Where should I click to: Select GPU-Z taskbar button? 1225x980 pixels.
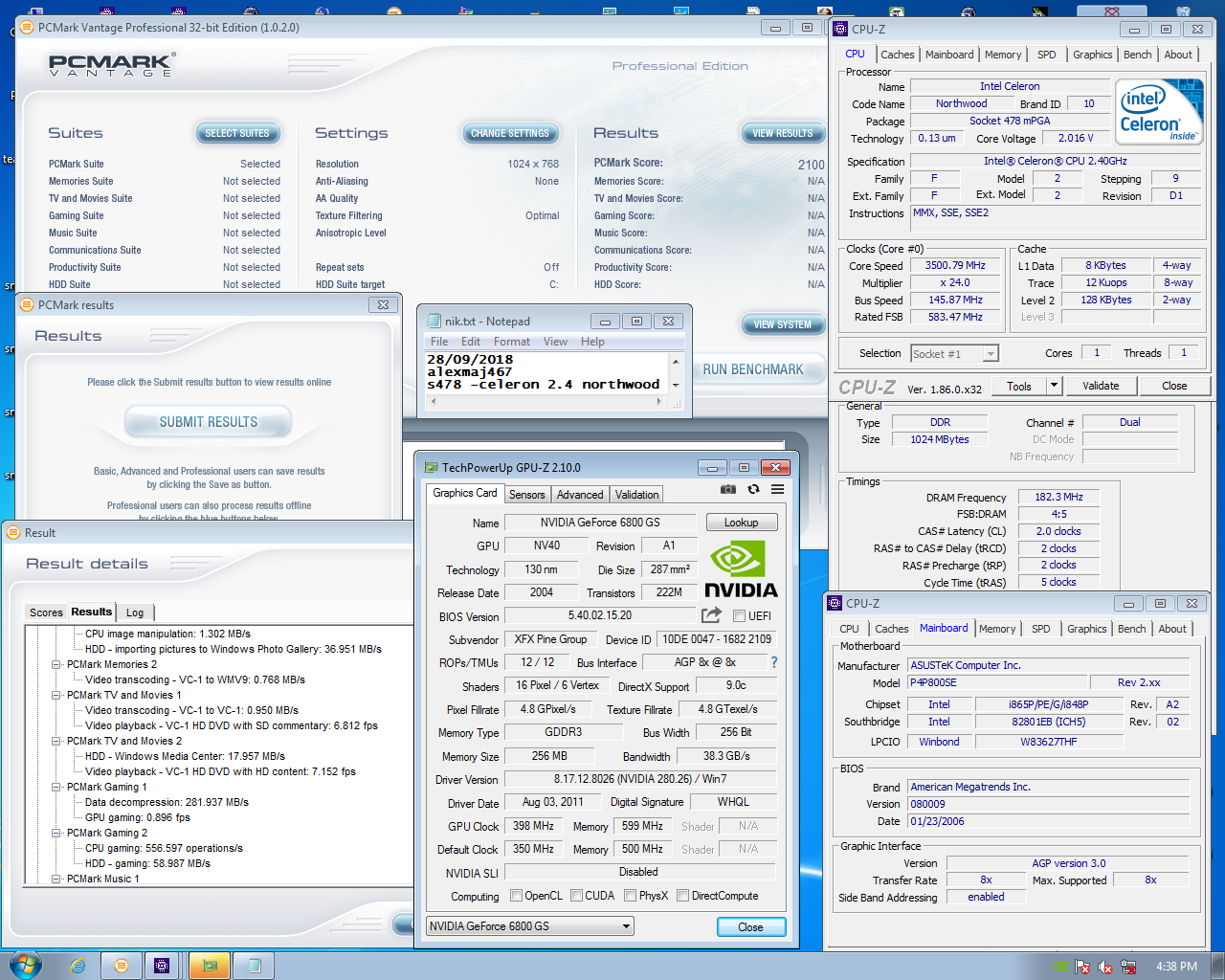click(x=211, y=966)
